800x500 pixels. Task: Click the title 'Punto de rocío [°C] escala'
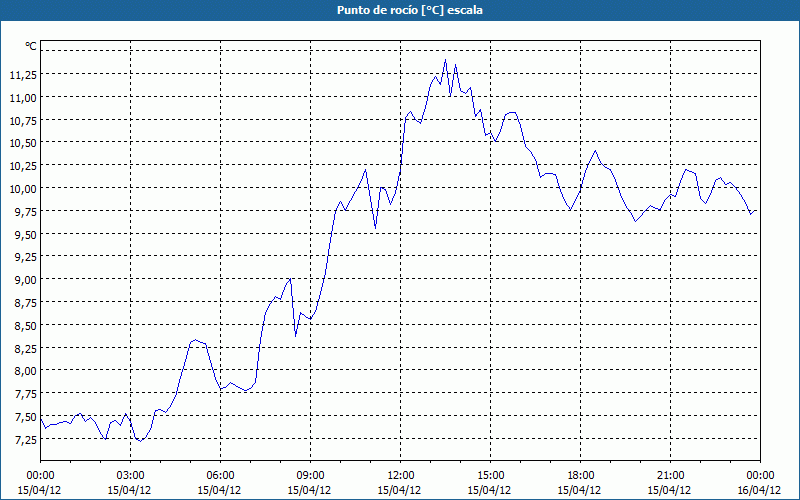(x=410, y=10)
